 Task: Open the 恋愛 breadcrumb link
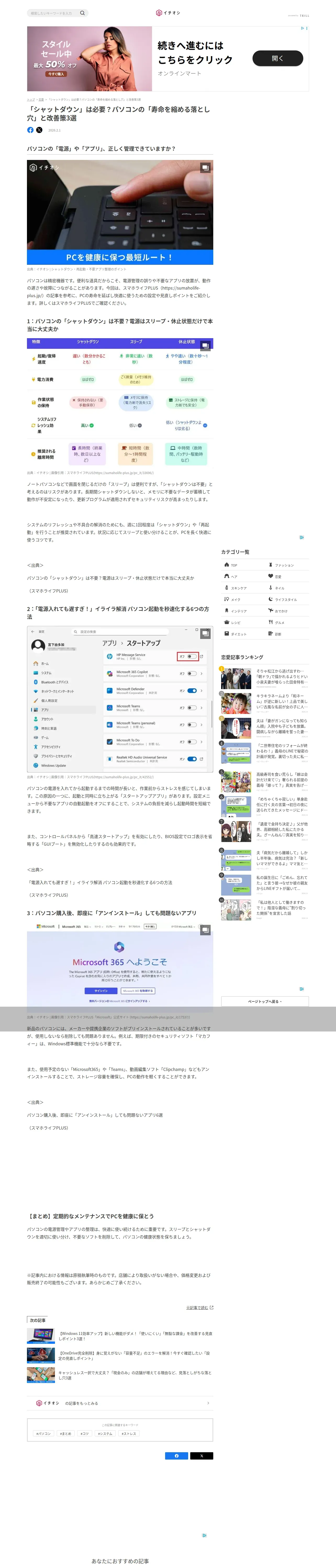pos(41,99)
